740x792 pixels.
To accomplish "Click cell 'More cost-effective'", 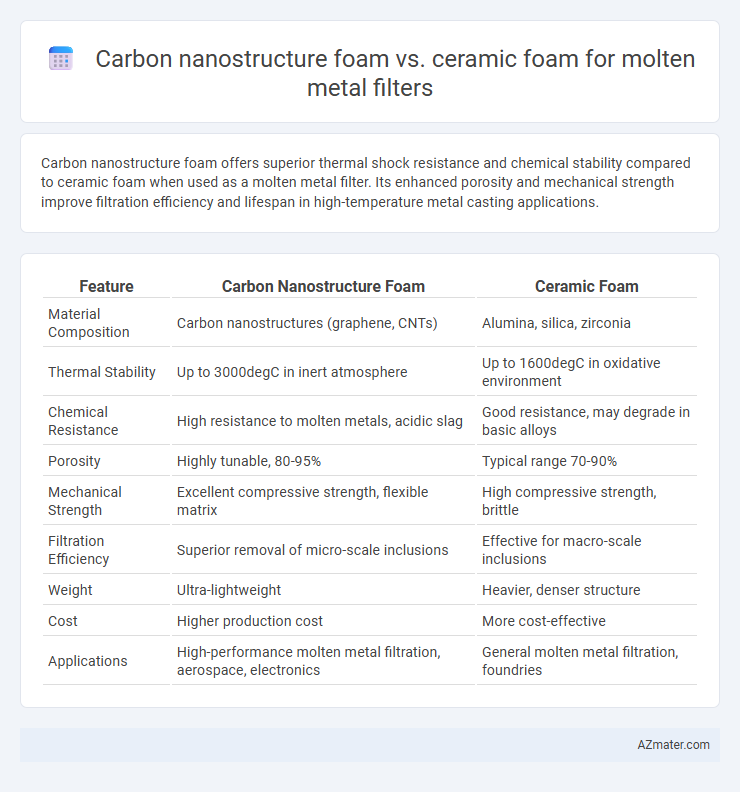I will 544,620.
